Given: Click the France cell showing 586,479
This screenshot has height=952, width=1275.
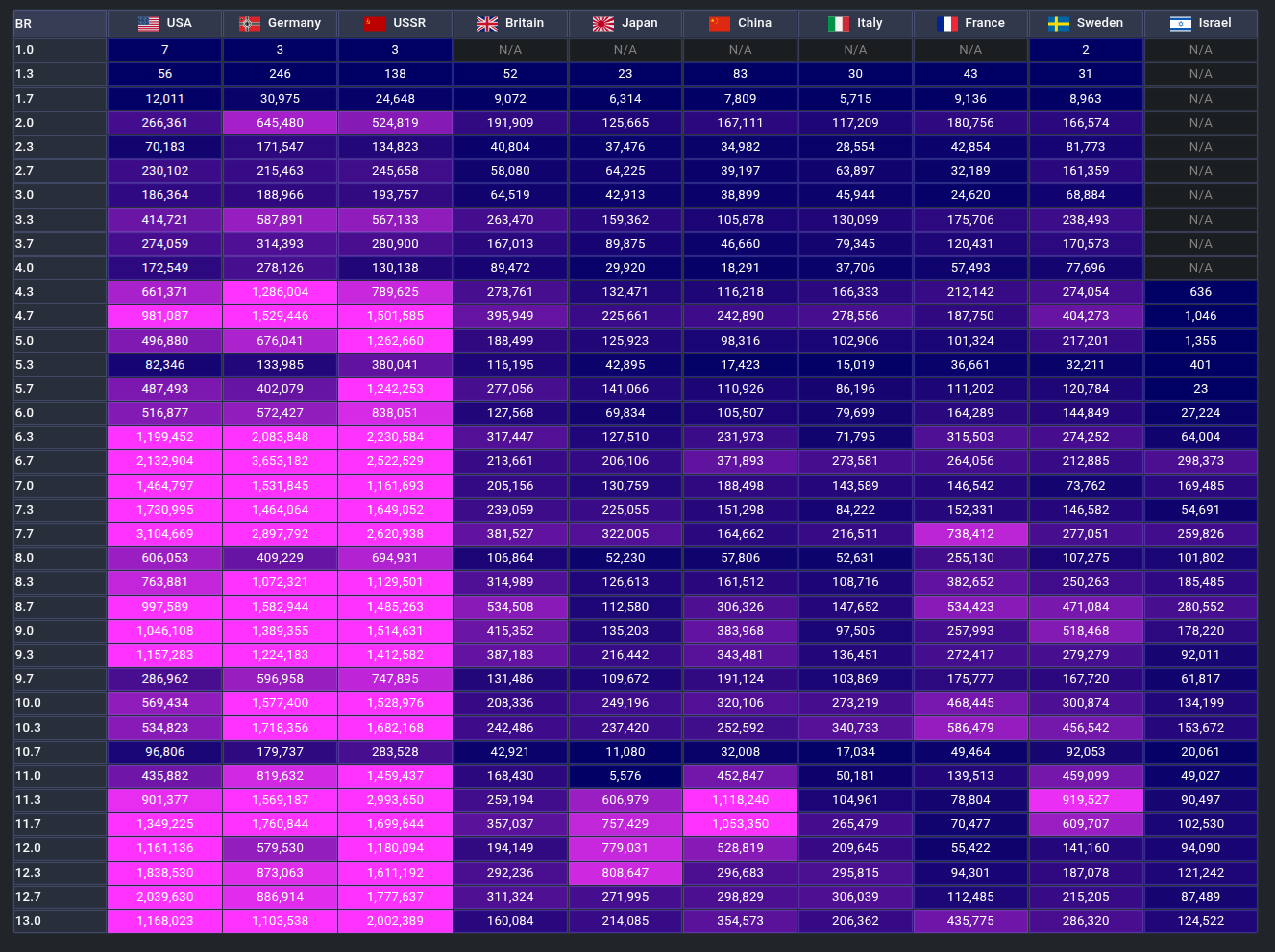Looking at the screenshot, I should point(970,728).
